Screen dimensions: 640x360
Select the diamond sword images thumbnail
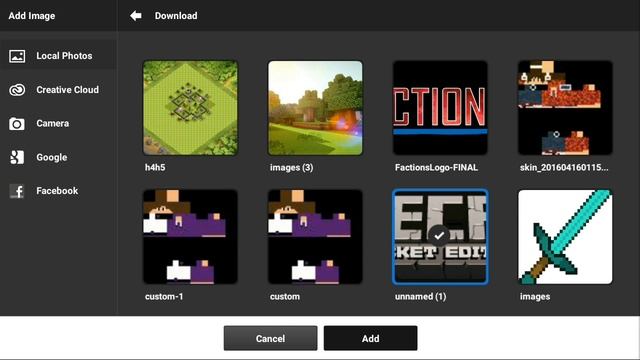(x=565, y=237)
